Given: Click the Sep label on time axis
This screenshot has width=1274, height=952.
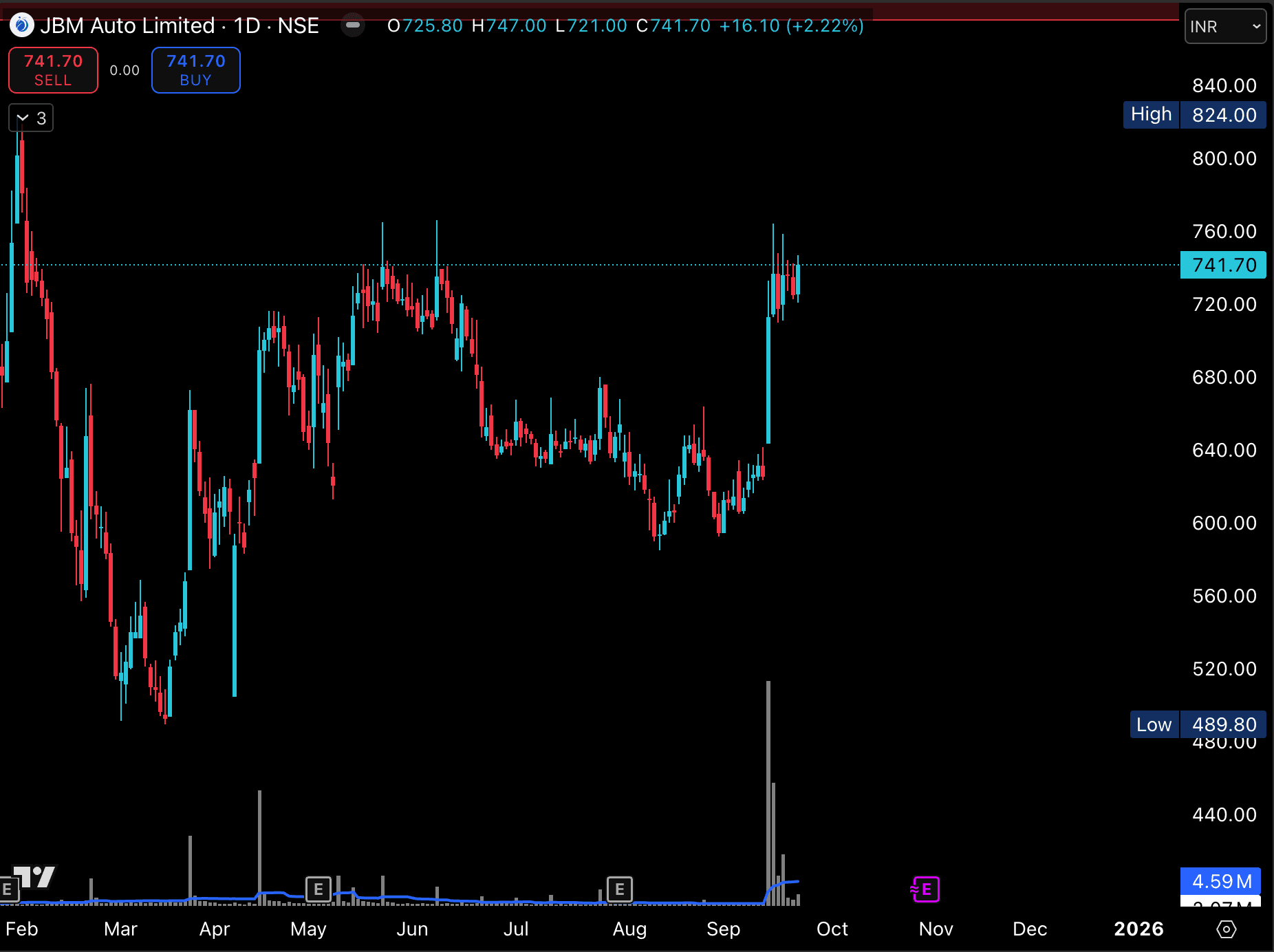Looking at the screenshot, I should (724, 929).
